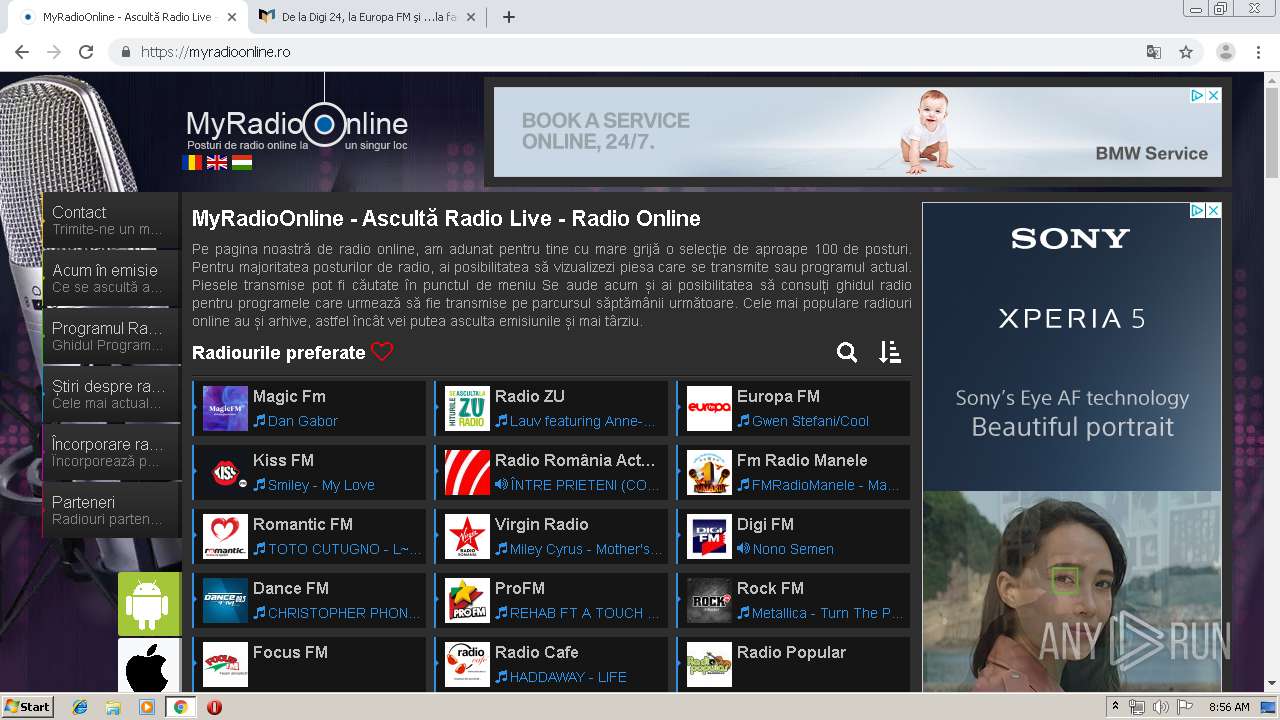The height and width of the screenshot is (720, 1280).
Task: Click the Sony Xperia 5 advertisement
Action: pos(1072,447)
